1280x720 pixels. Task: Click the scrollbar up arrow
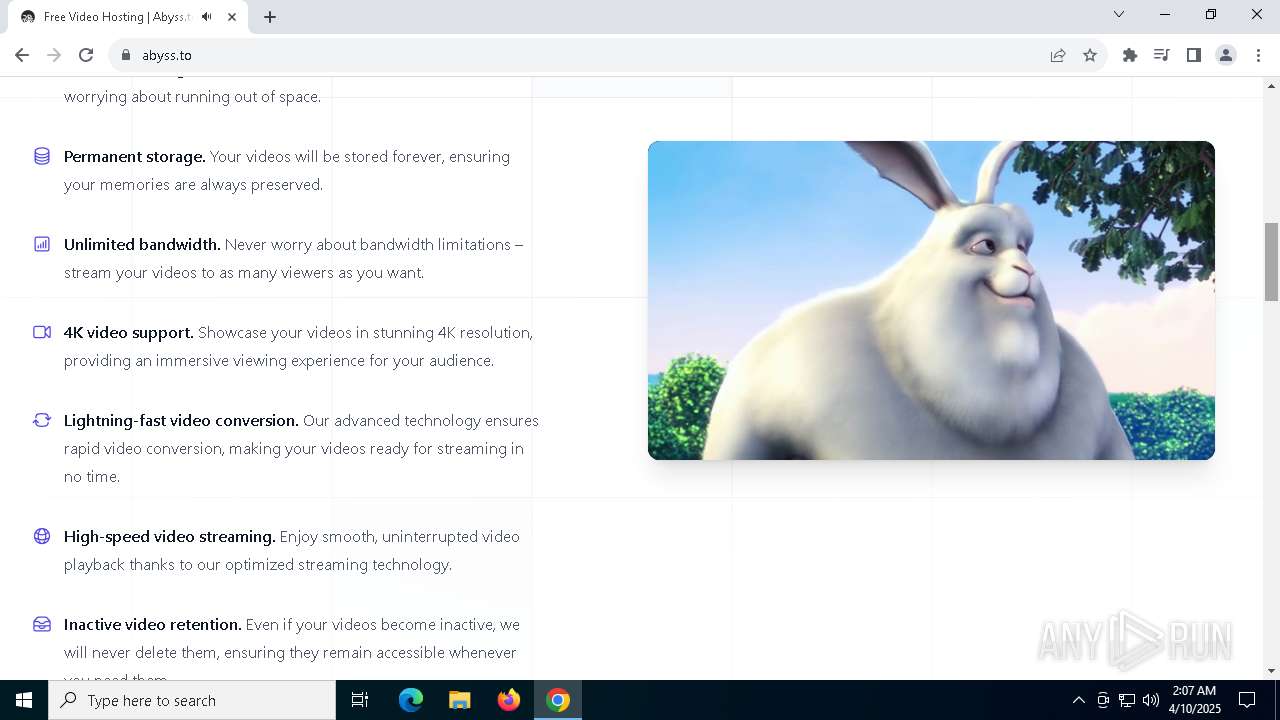click(x=1271, y=86)
